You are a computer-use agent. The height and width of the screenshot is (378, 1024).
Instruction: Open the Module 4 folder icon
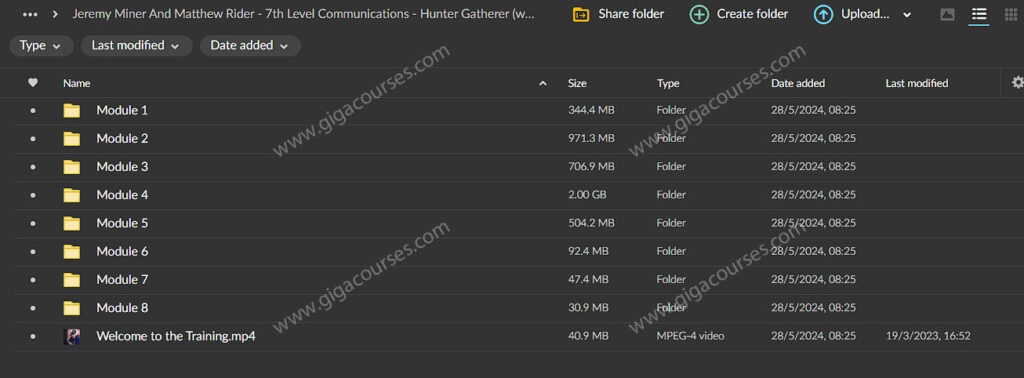pos(72,195)
